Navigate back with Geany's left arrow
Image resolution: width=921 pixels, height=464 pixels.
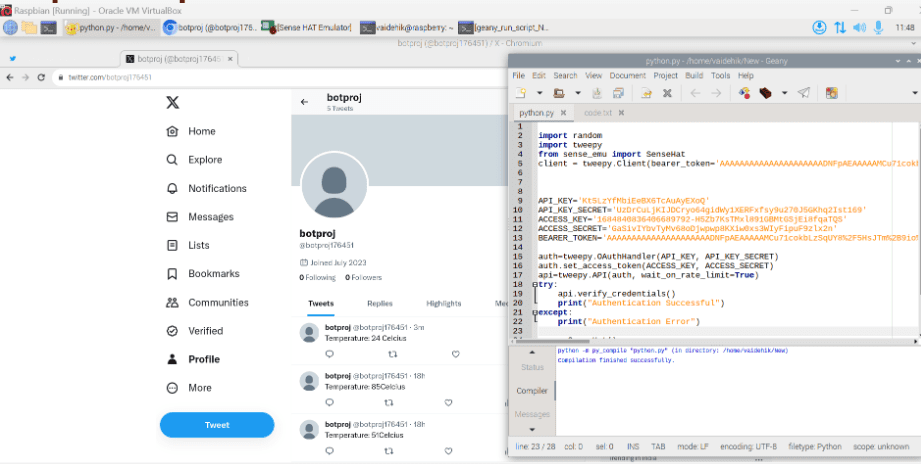[x=695, y=93]
